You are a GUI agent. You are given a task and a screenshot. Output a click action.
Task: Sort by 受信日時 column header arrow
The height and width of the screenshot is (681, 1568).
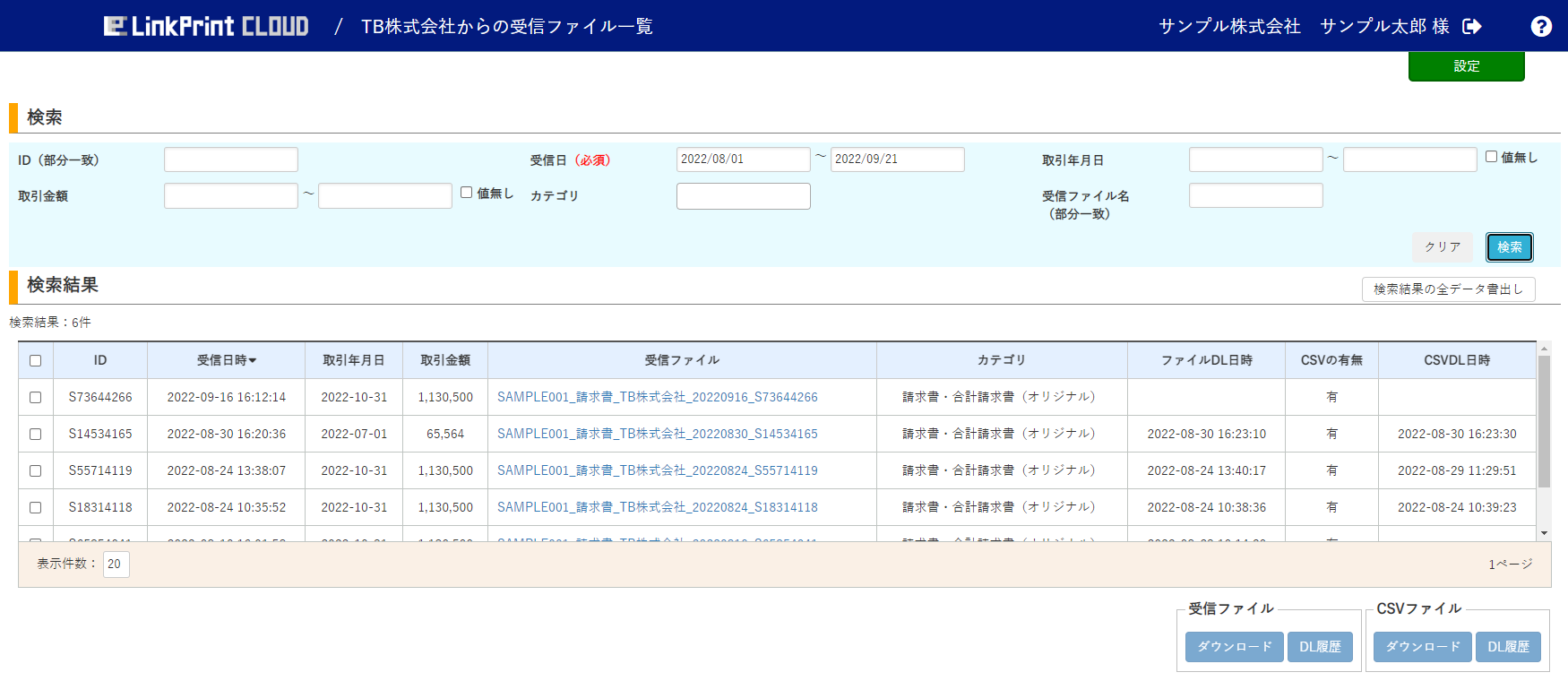[x=253, y=360]
